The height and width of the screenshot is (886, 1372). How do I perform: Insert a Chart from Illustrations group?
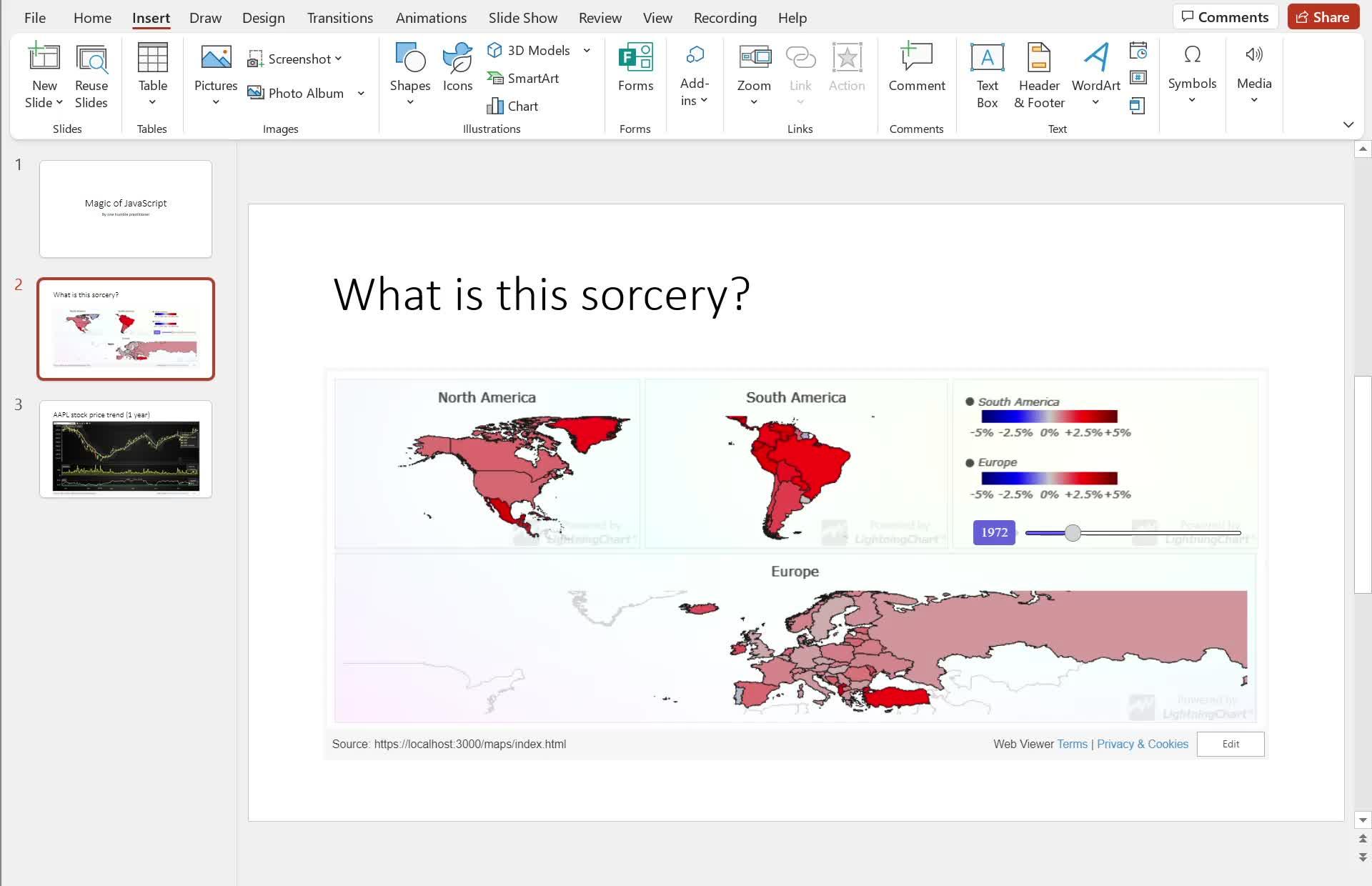(512, 106)
